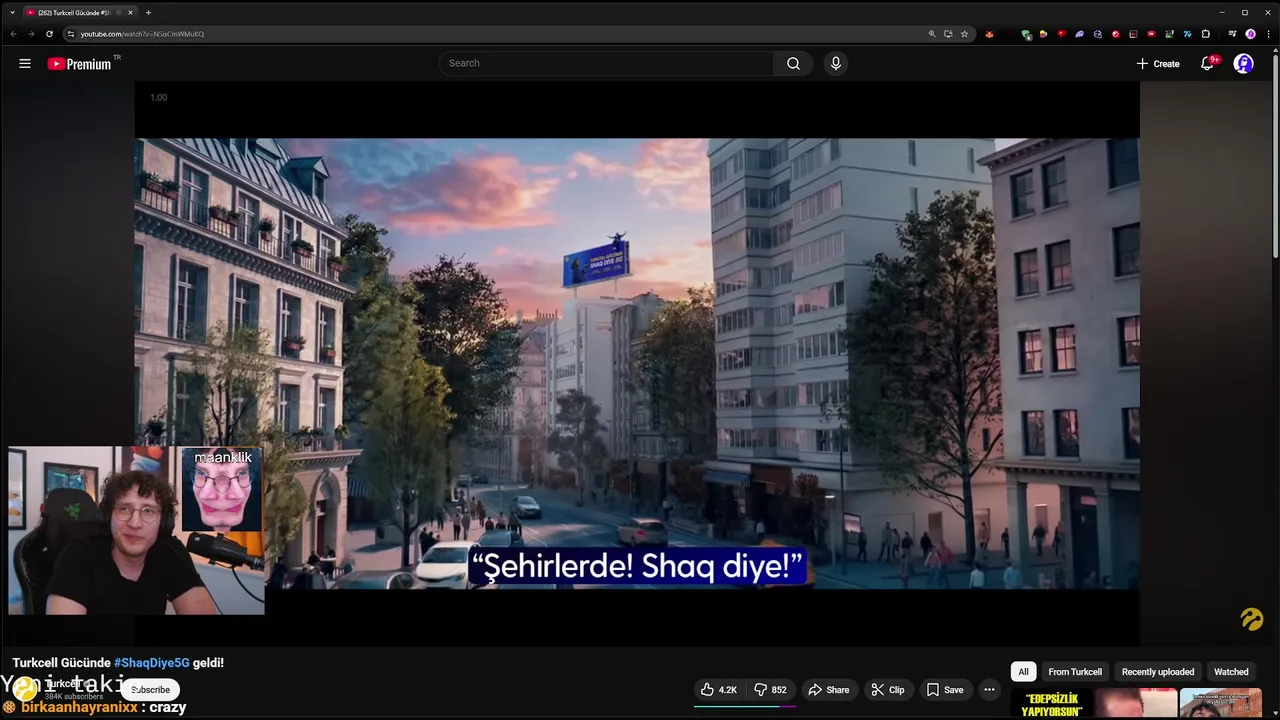Reload the current page
Image resolution: width=1280 pixels, height=720 pixels.
pos(49,34)
